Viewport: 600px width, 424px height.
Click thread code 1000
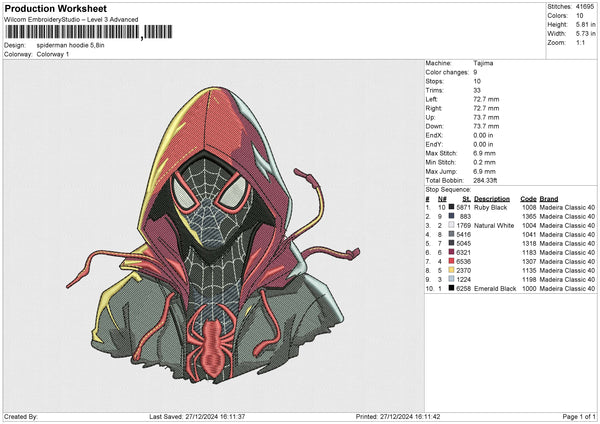tap(529, 288)
